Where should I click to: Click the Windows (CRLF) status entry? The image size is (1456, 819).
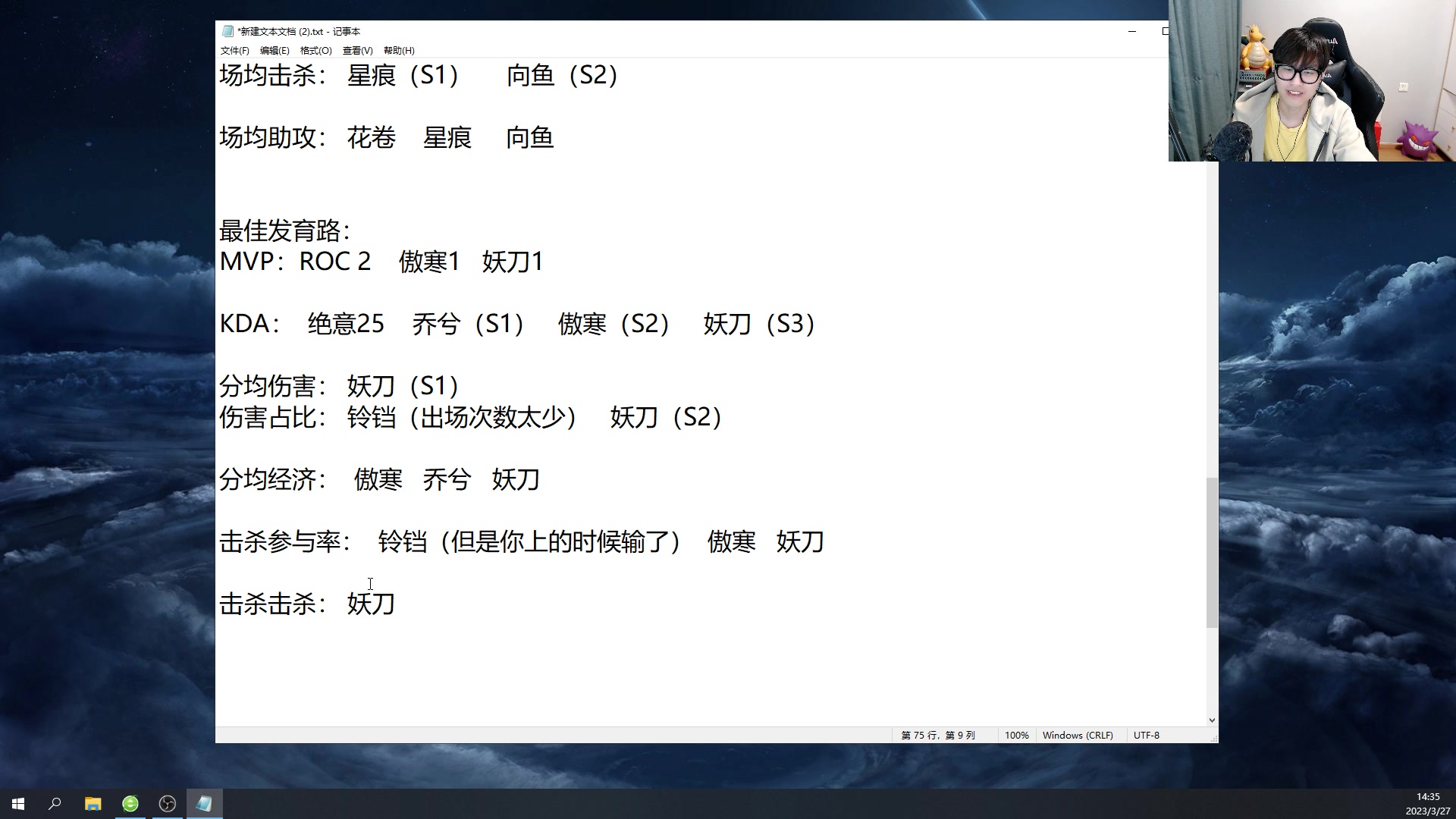tap(1078, 736)
